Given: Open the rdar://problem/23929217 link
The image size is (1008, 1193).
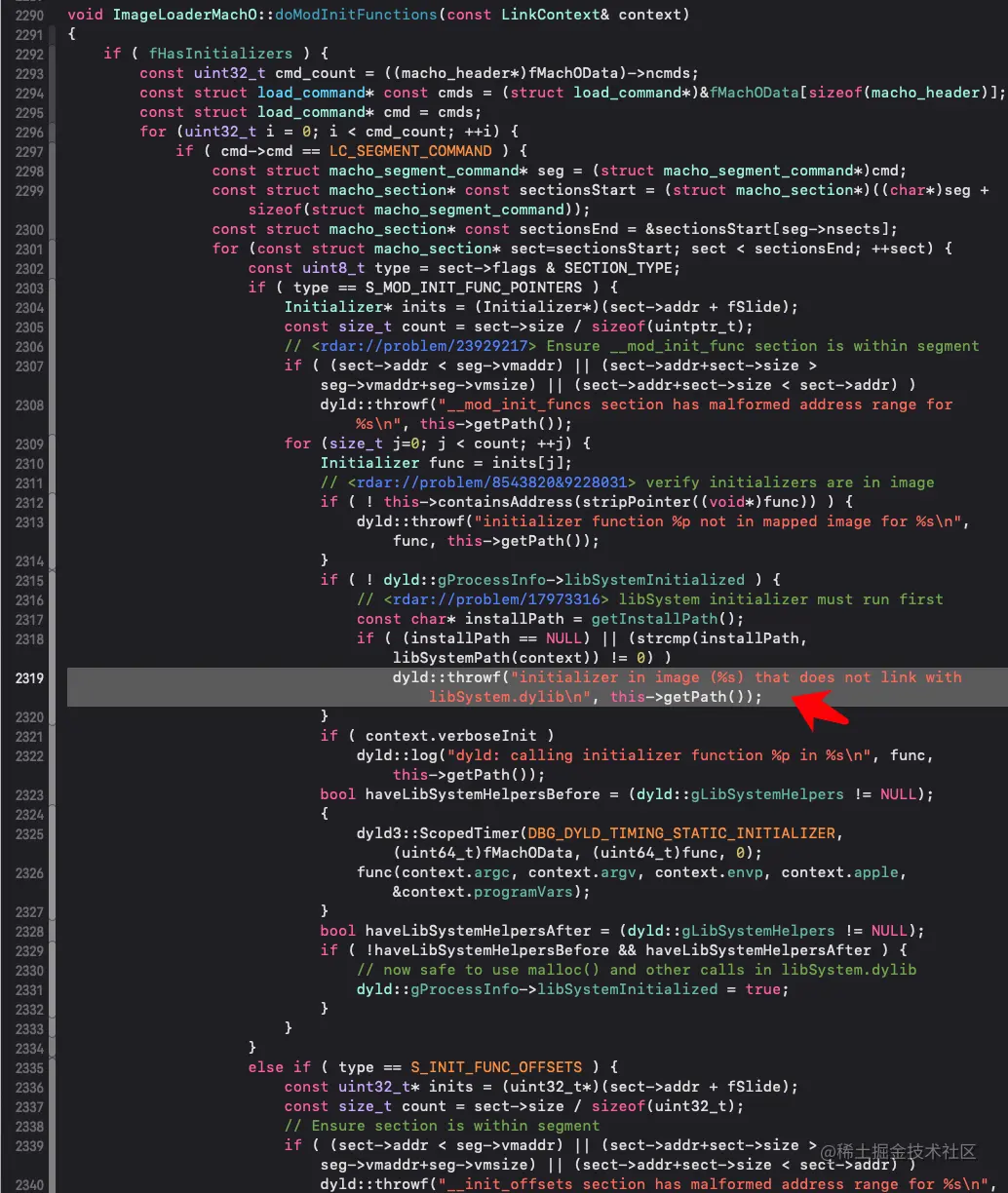Looking at the screenshot, I should click(x=424, y=346).
